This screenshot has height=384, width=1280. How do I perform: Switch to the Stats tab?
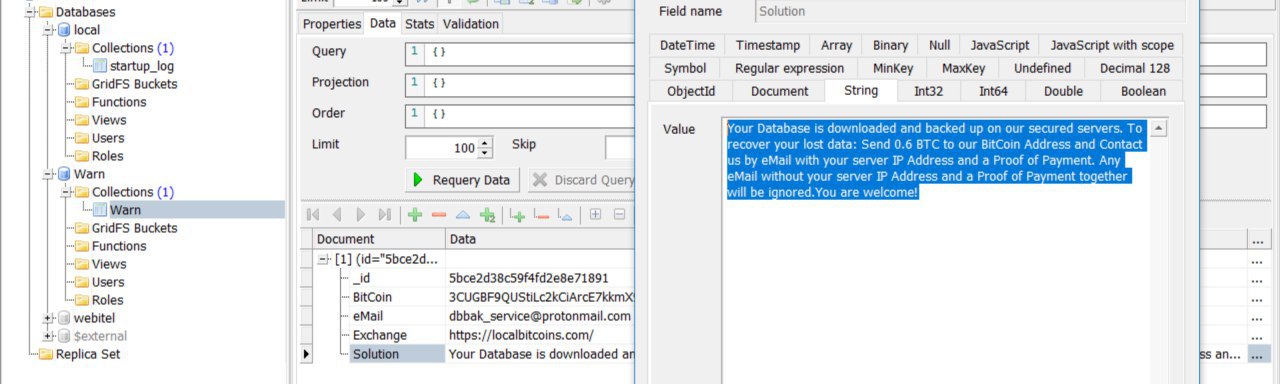click(x=419, y=23)
